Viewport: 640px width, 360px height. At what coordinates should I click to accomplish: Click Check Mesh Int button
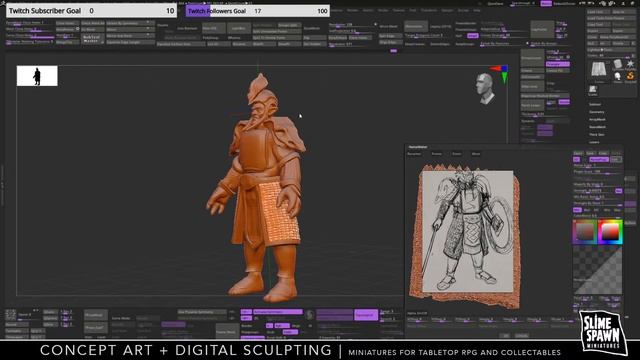point(92,23)
